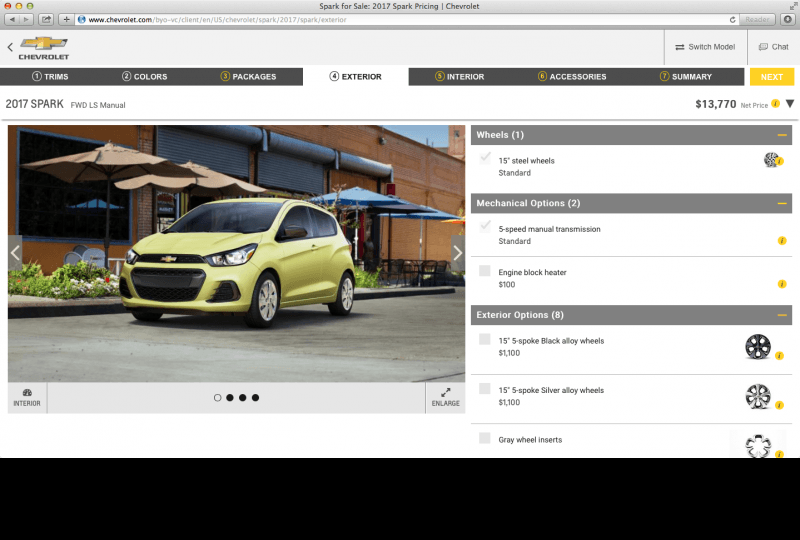View Gray wheel inserts thumbnail
Image resolution: width=800 pixels, height=540 pixels.
(x=758, y=446)
